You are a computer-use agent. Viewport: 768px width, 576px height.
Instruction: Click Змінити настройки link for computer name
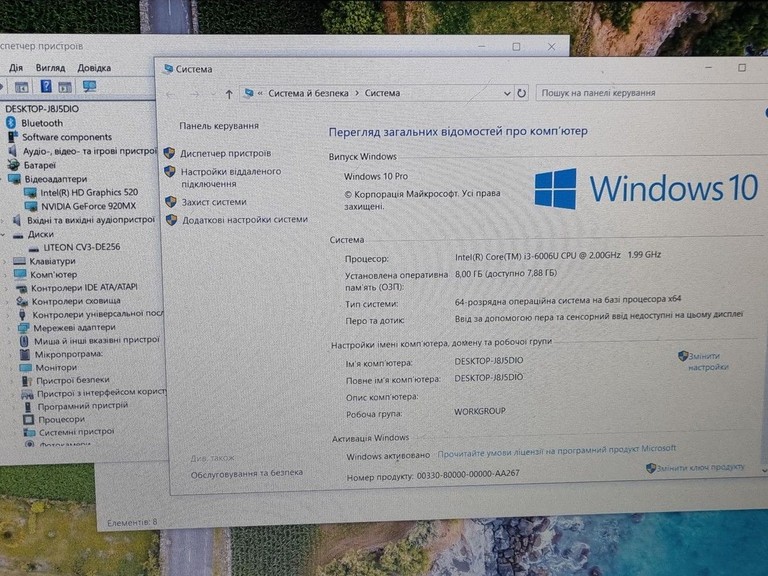pos(708,361)
